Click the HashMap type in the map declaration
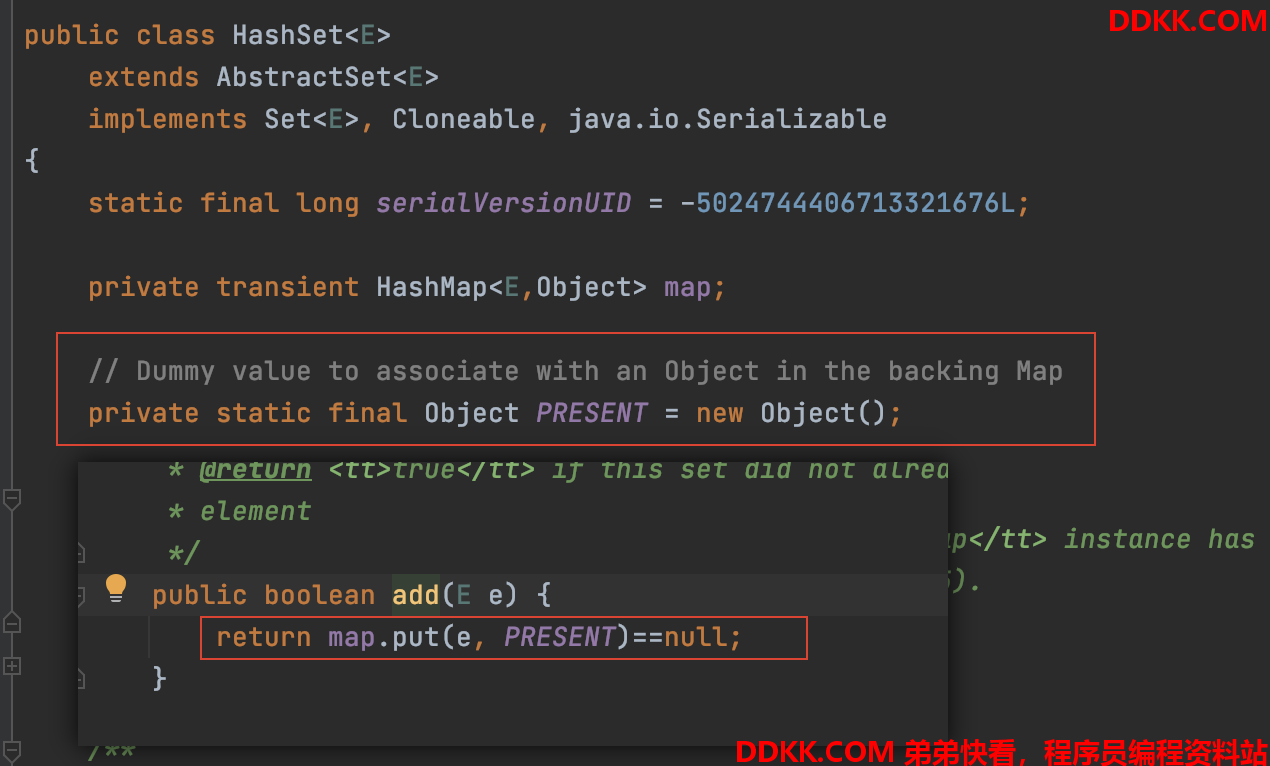The image size is (1270, 766). (x=432, y=287)
